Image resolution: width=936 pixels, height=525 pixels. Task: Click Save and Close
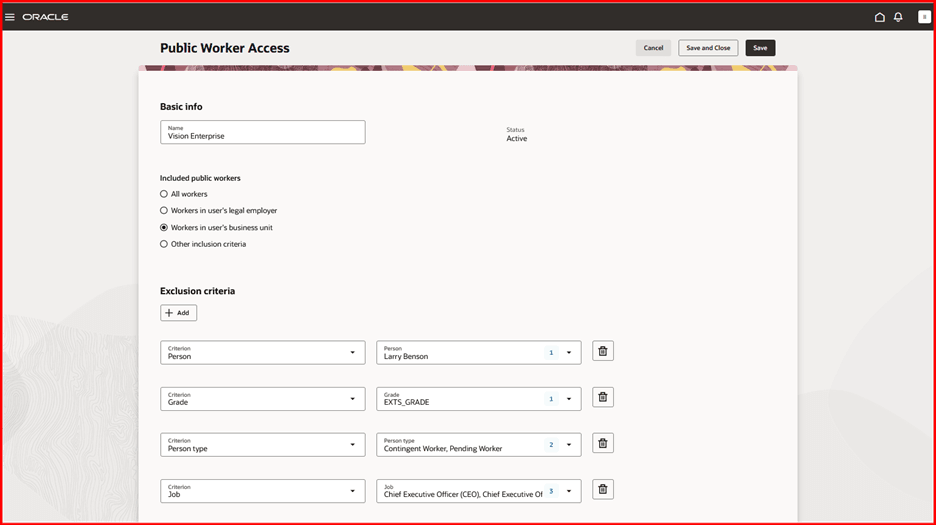click(708, 48)
